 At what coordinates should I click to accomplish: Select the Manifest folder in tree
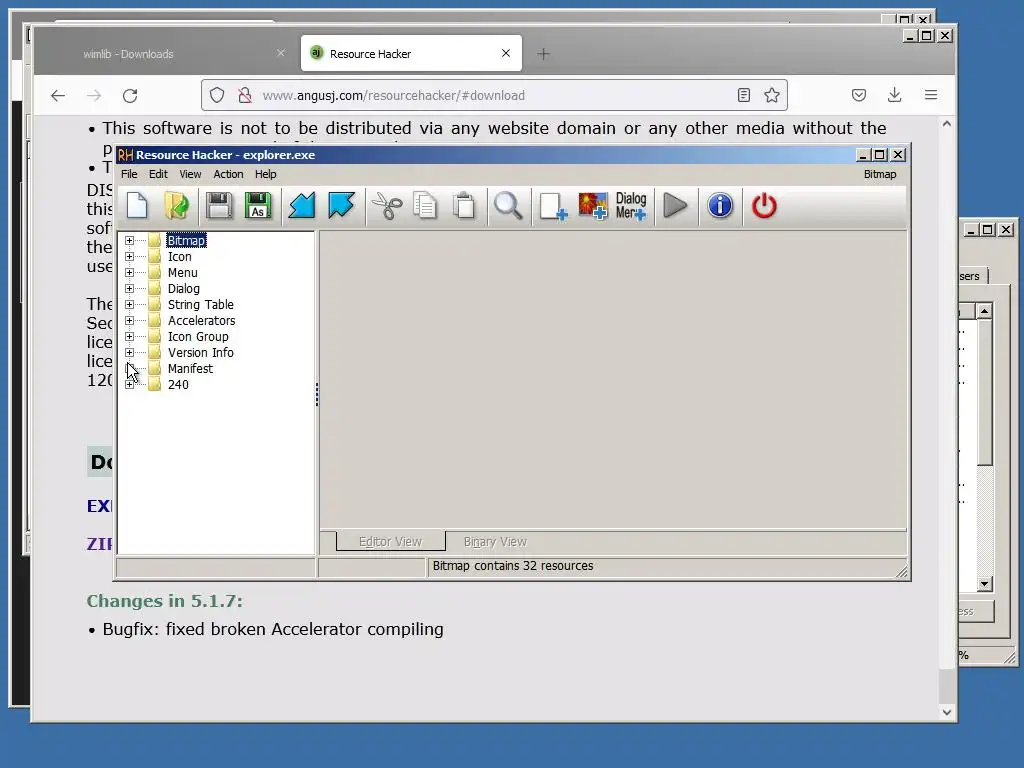point(190,368)
